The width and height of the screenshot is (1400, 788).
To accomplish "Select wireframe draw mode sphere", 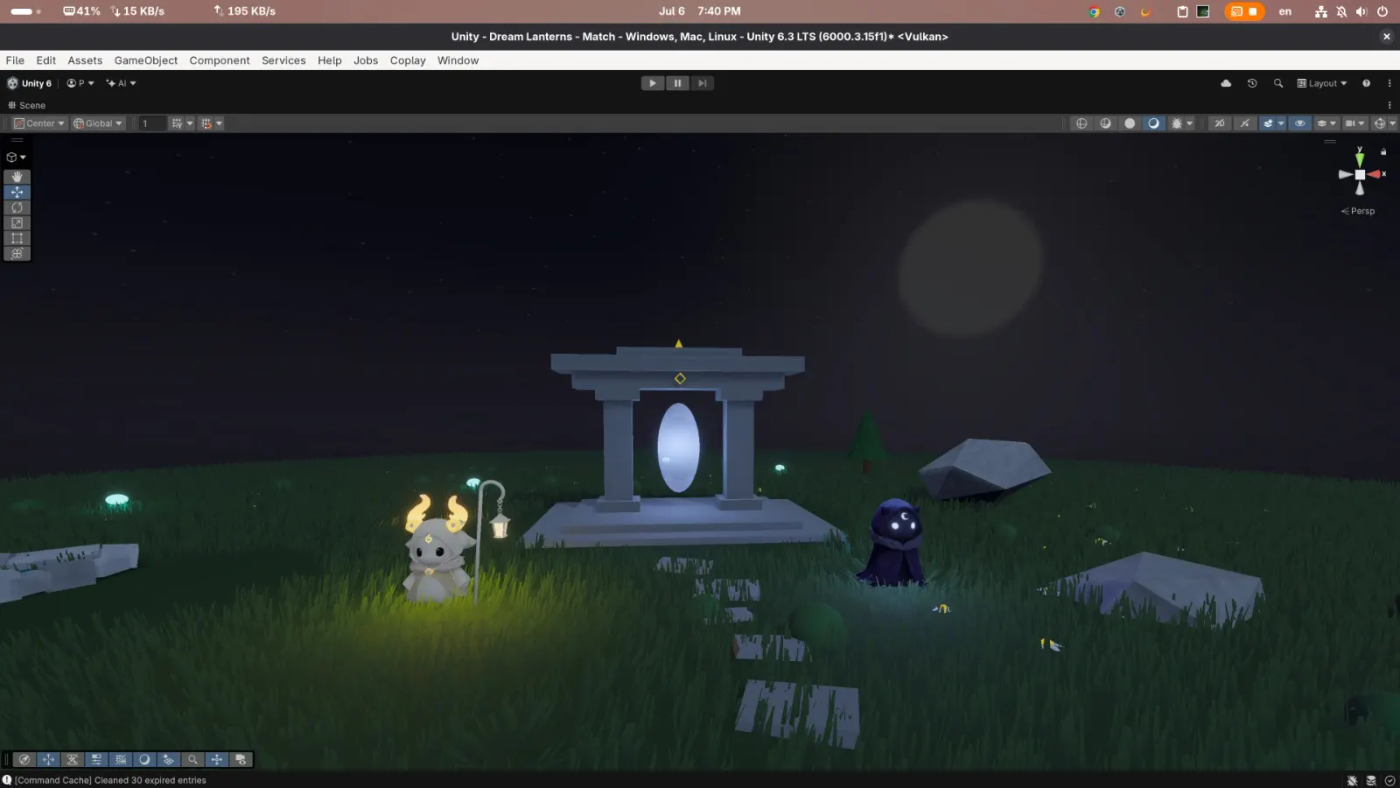I will 1081,123.
